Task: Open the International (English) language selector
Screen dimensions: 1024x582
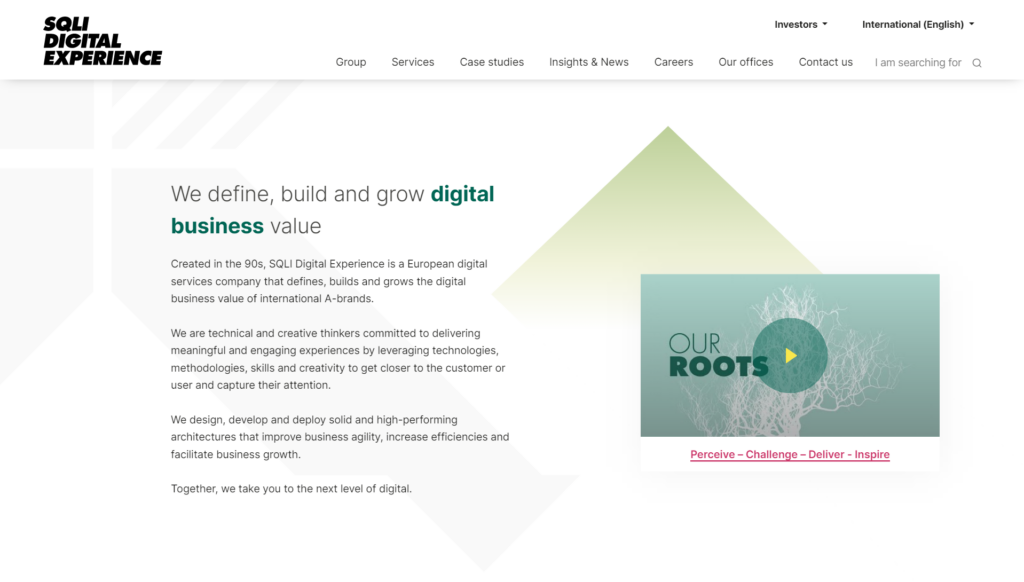Action: coord(918,24)
